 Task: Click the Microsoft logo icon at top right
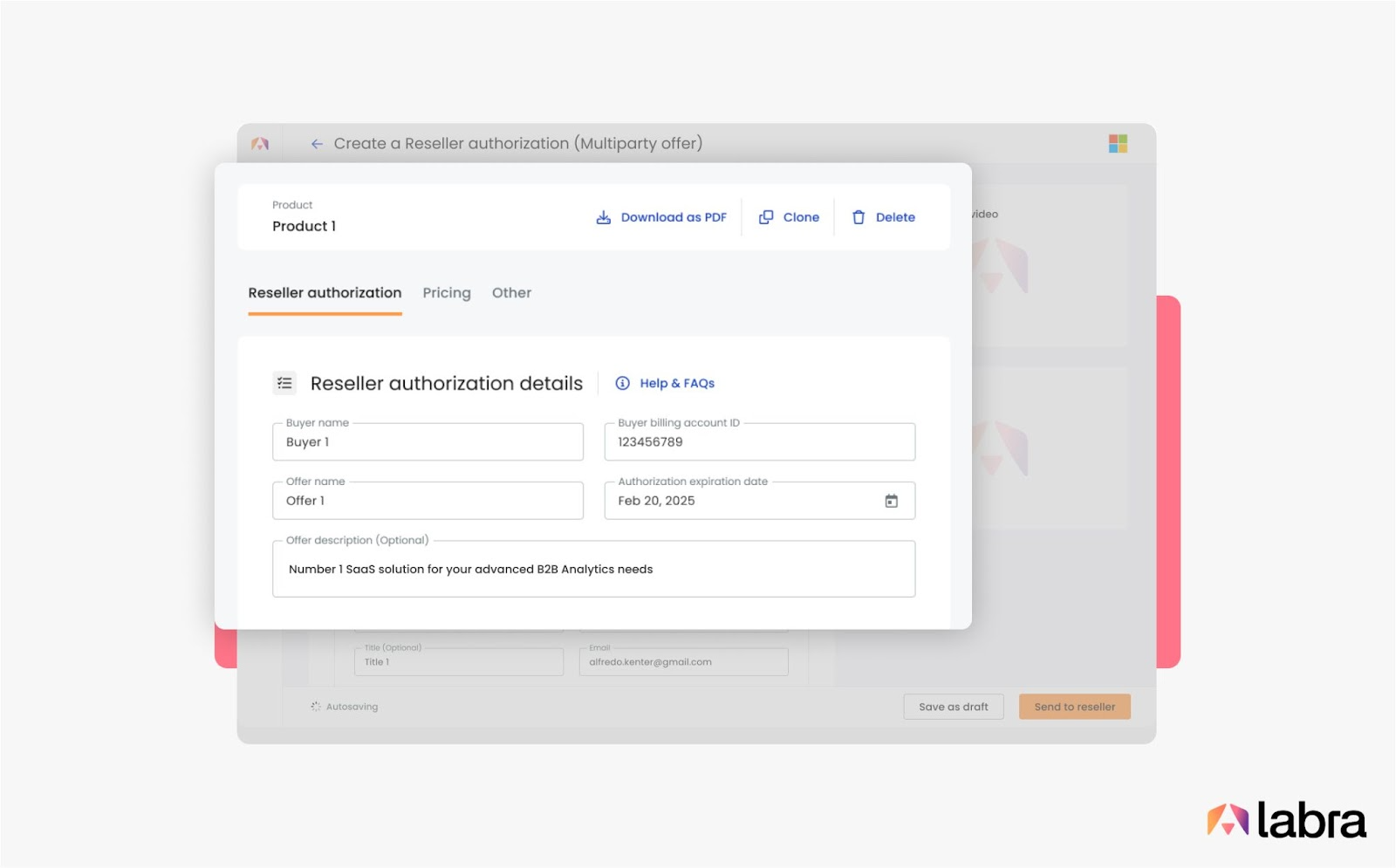point(1118,144)
